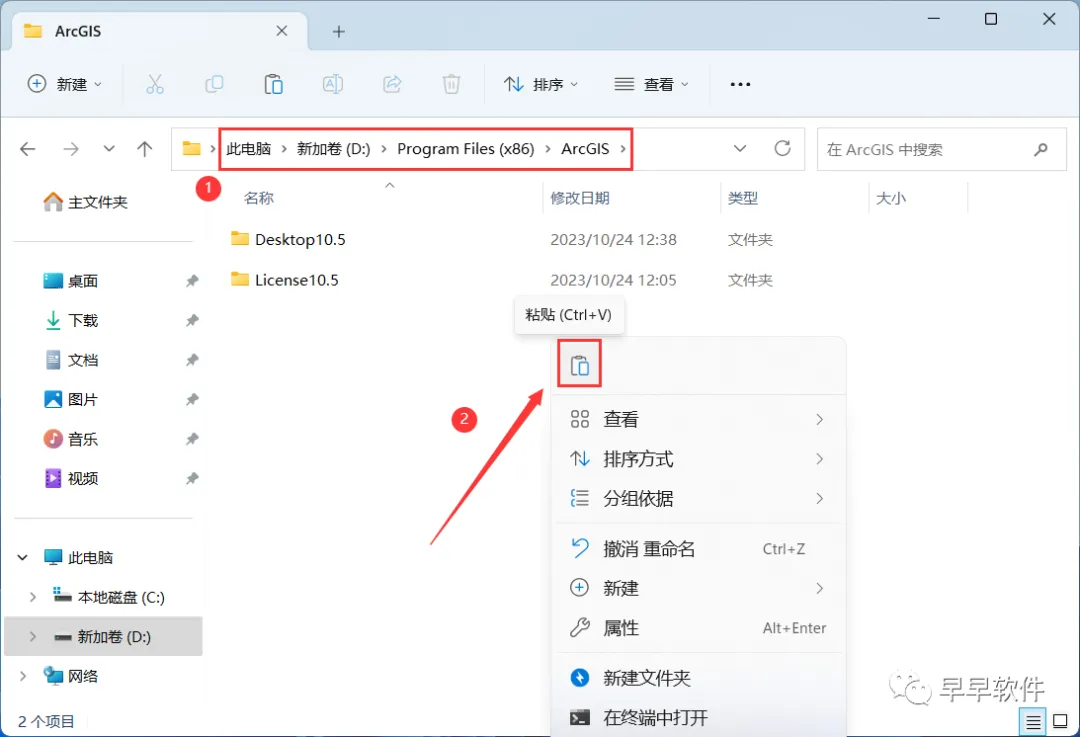
Task: Click This PC (此电脑) breadcrumb
Action: pyautogui.click(x=249, y=149)
